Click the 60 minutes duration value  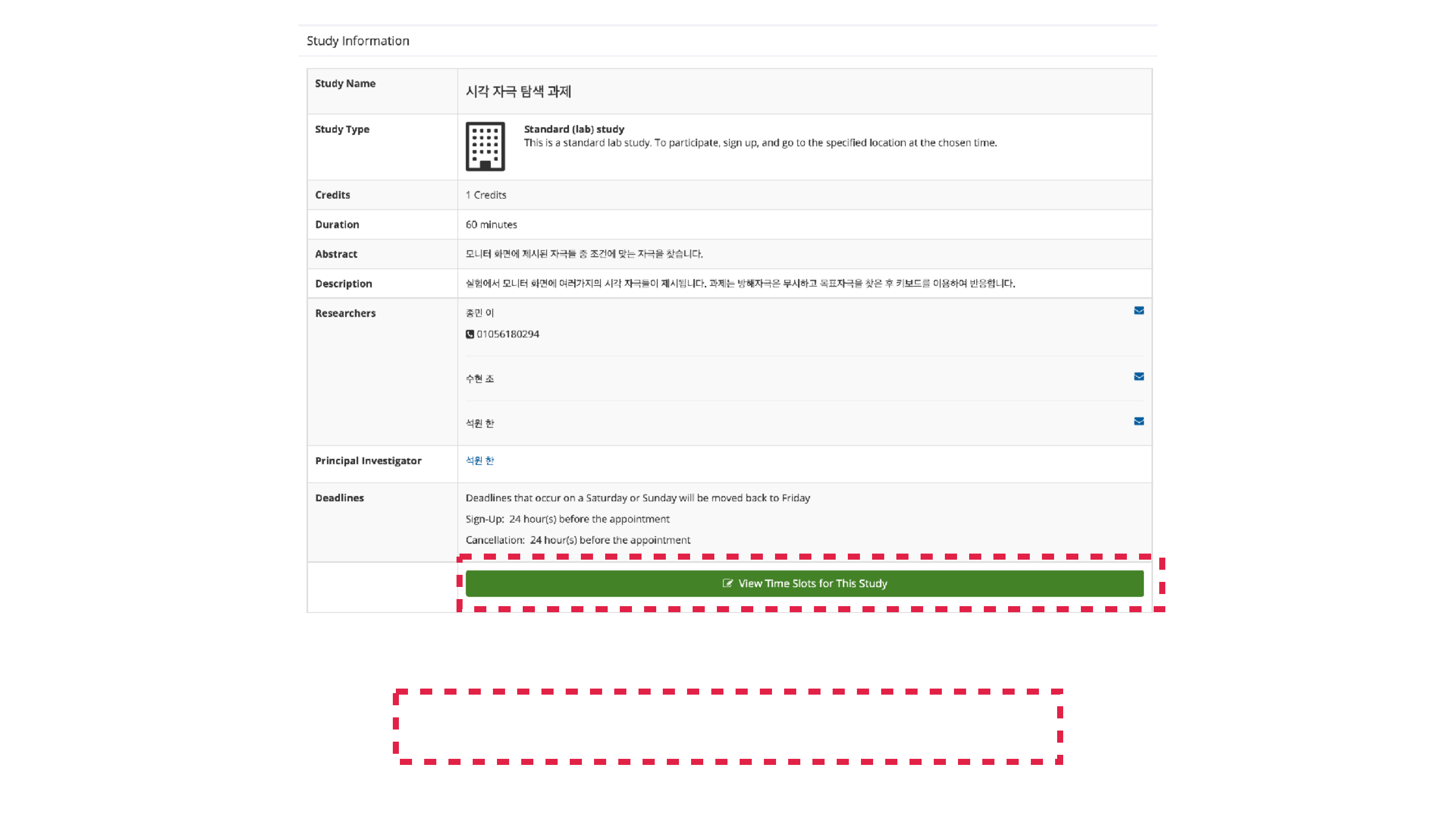pyautogui.click(x=491, y=224)
